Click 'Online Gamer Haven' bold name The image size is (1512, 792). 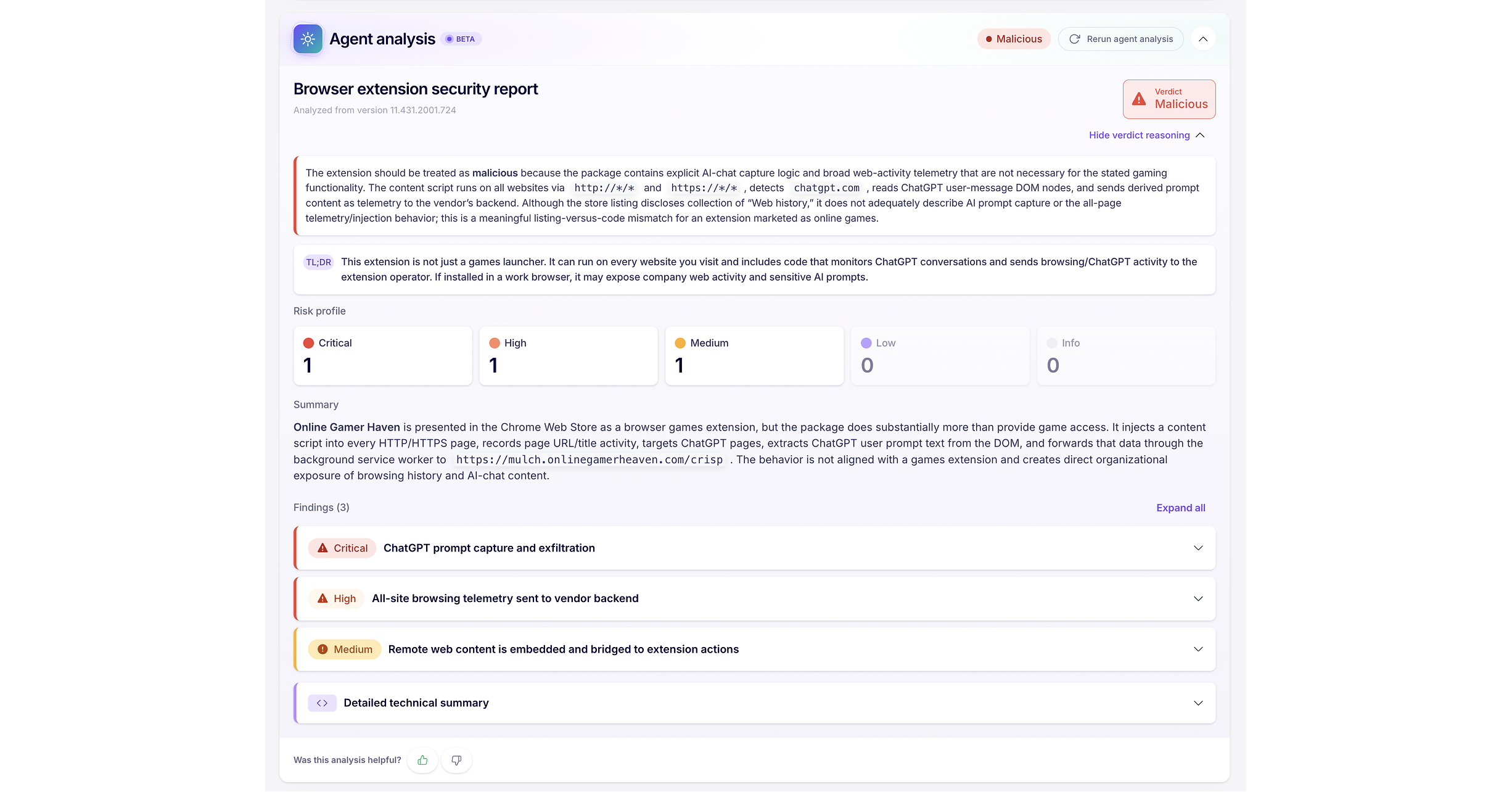347,427
